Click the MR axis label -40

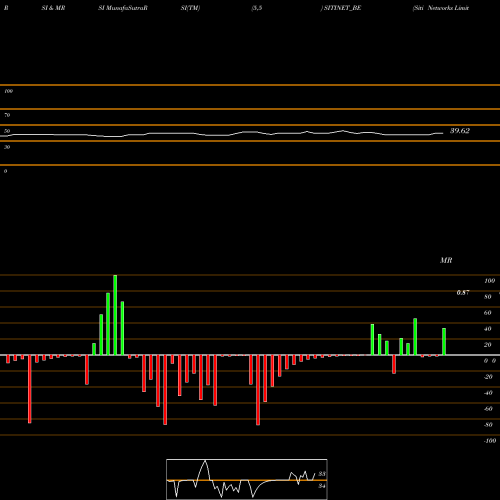point(488,393)
